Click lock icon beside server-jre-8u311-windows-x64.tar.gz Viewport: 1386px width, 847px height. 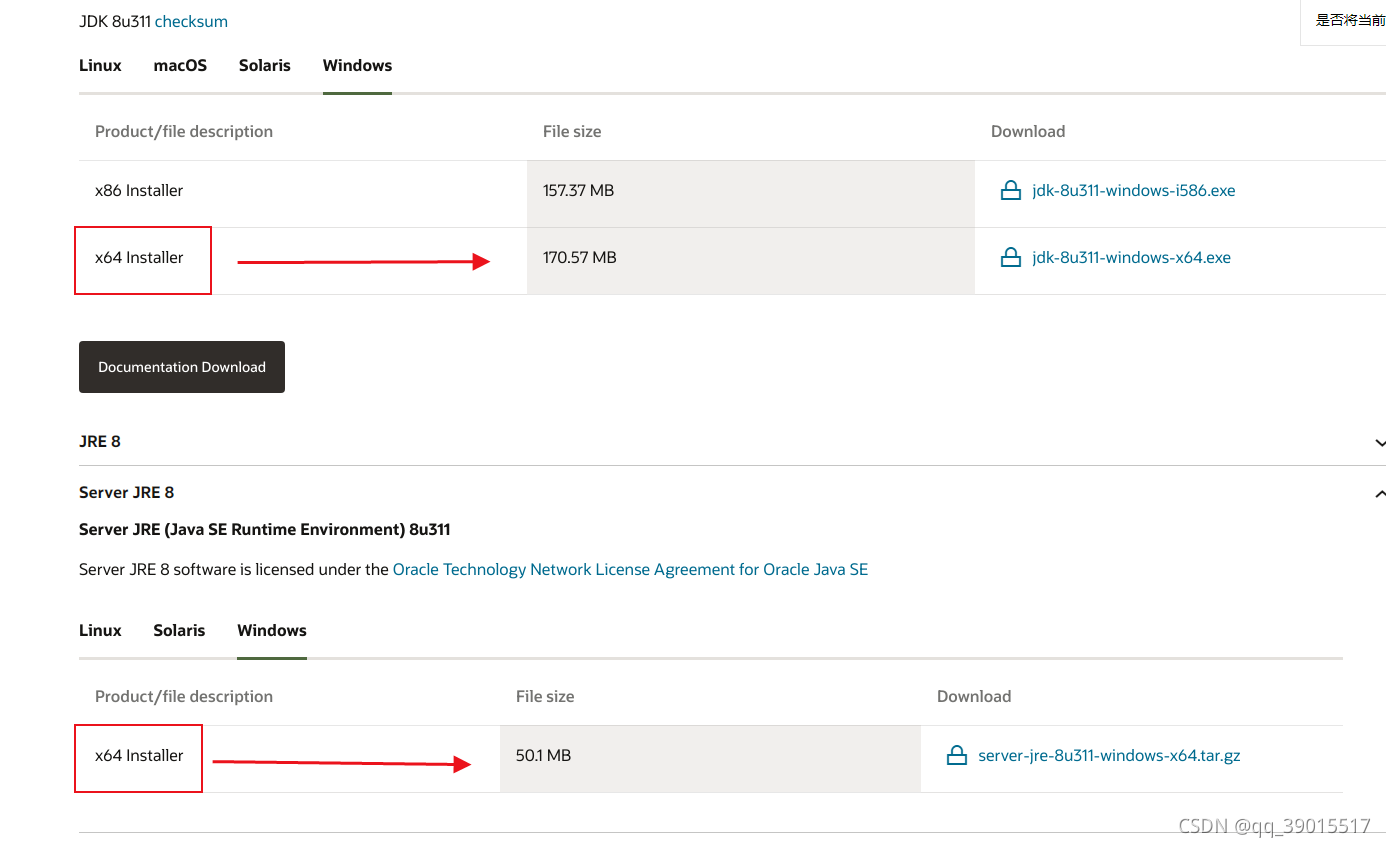[956, 755]
